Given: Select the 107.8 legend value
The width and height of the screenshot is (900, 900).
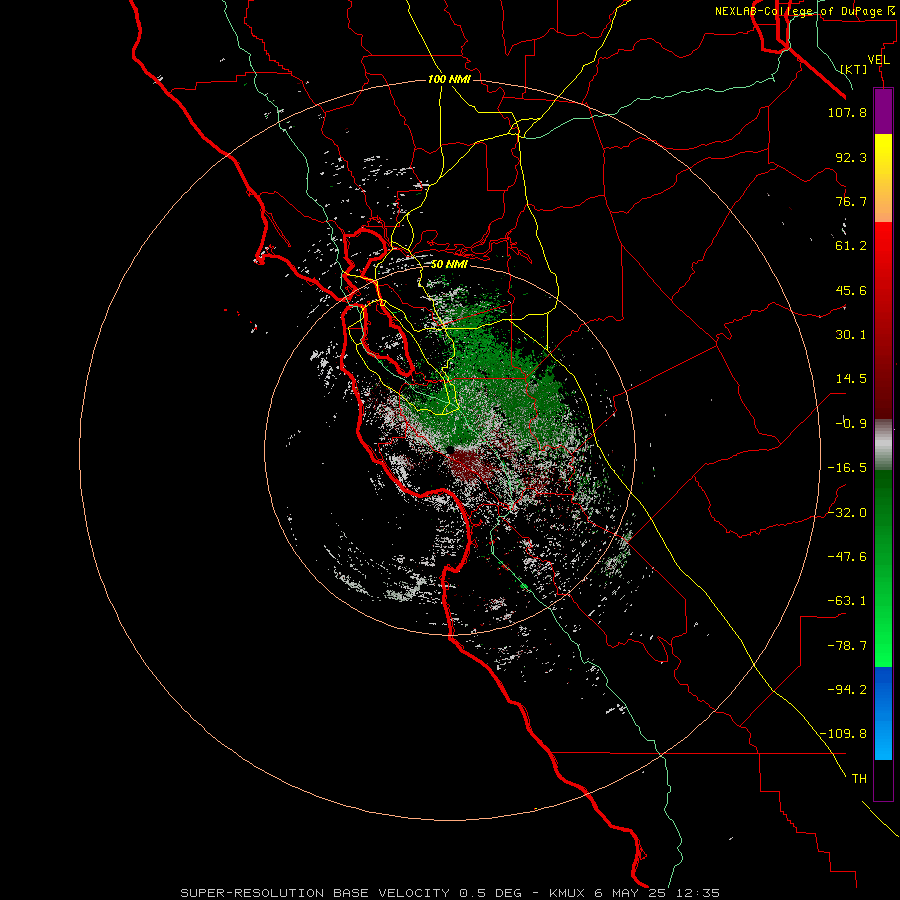Looking at the screenshot, I should click(x=847, y=112).
